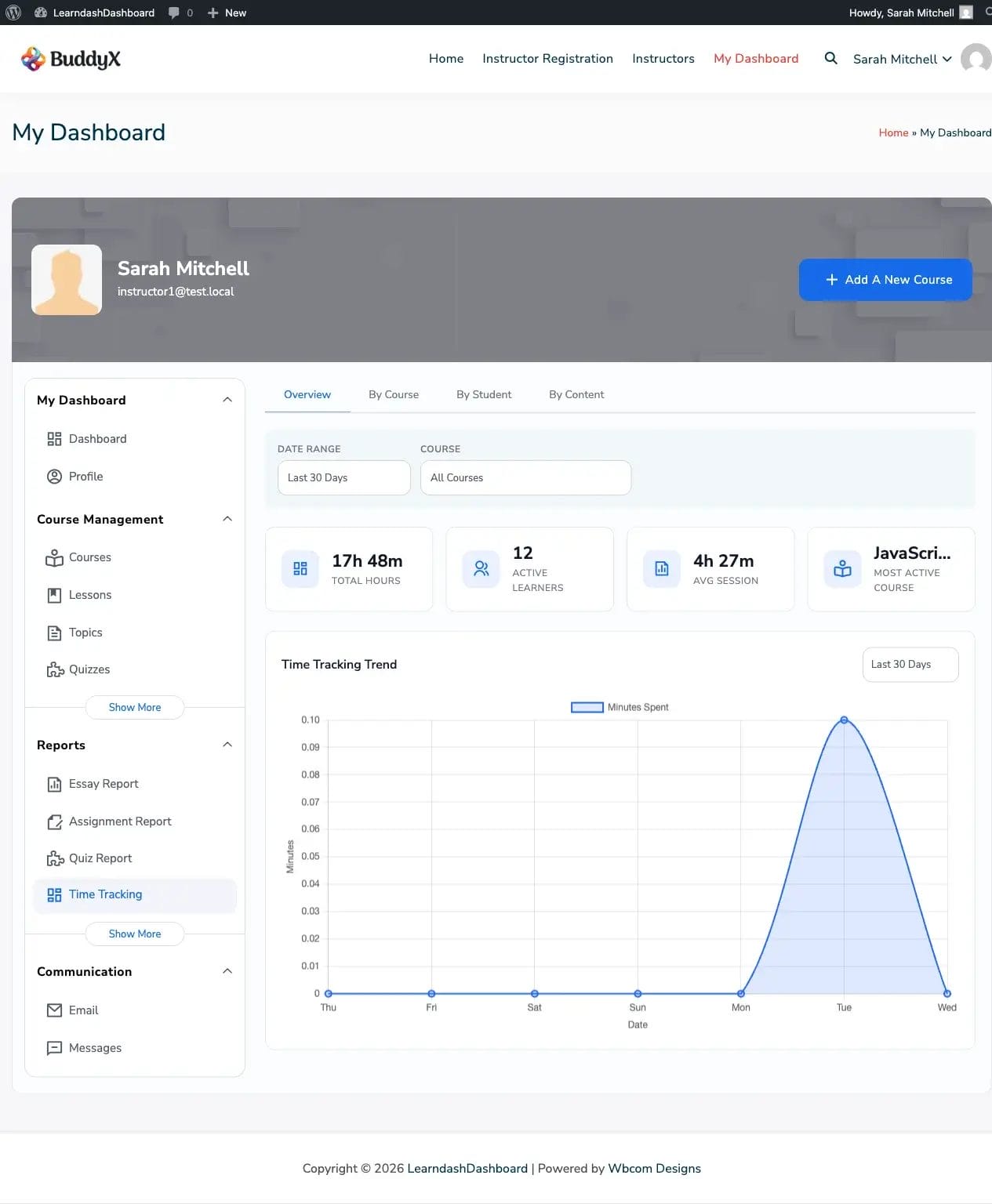Click the header search magnifier icon
Viewport: 992px width, 1204px height.
(x=830, y=58)
